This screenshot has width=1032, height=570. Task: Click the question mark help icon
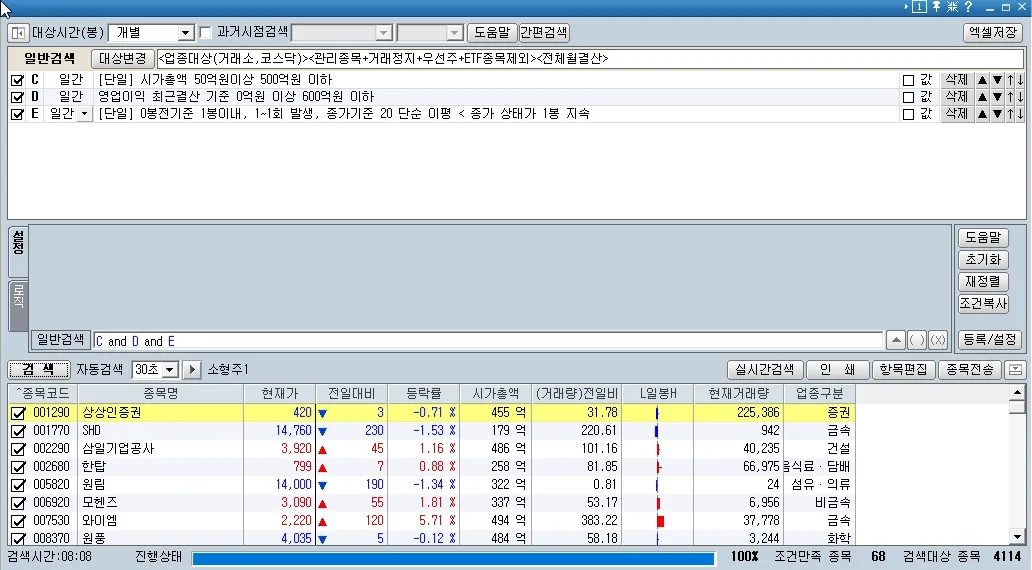[x=967, y=7]
